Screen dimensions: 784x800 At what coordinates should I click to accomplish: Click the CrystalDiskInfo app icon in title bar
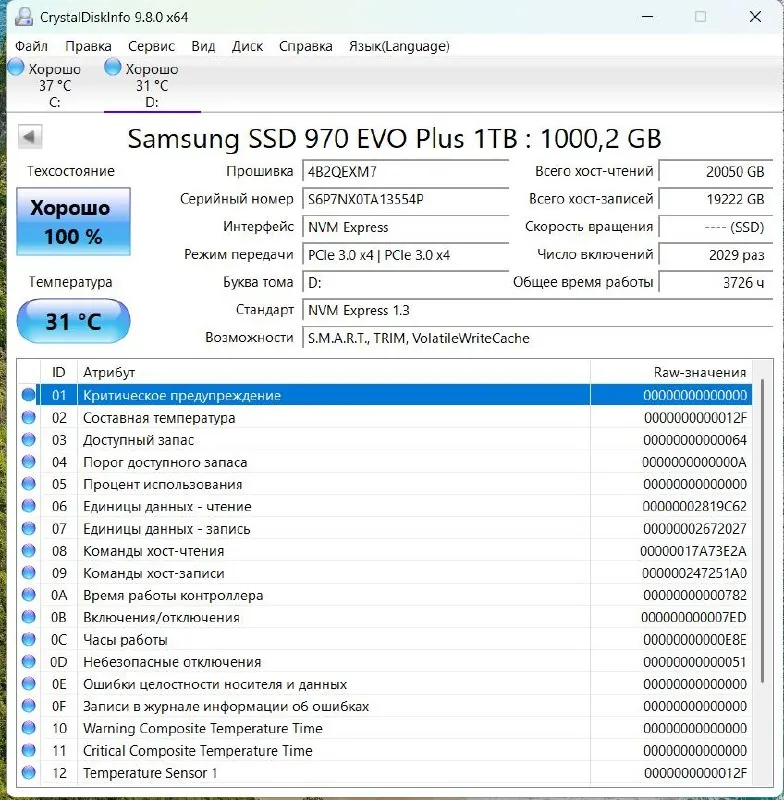coord(23,17)
